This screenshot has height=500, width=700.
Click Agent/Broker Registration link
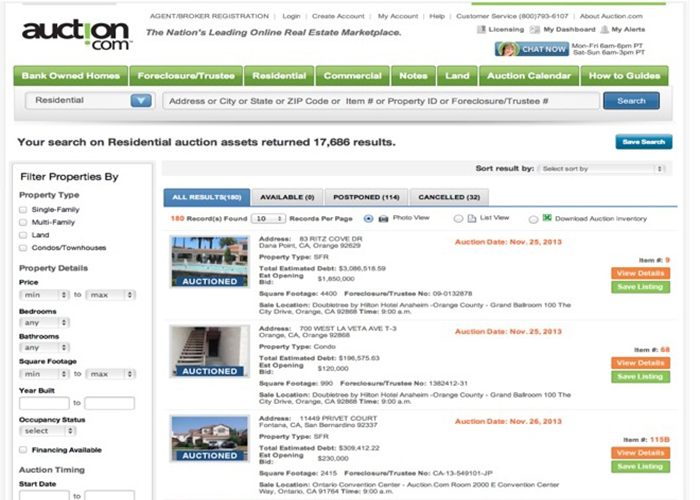(x=209, y=16)
